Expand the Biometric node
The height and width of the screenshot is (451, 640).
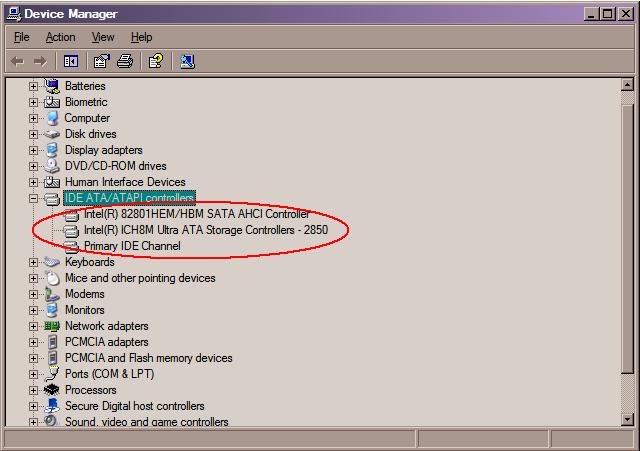33,102
